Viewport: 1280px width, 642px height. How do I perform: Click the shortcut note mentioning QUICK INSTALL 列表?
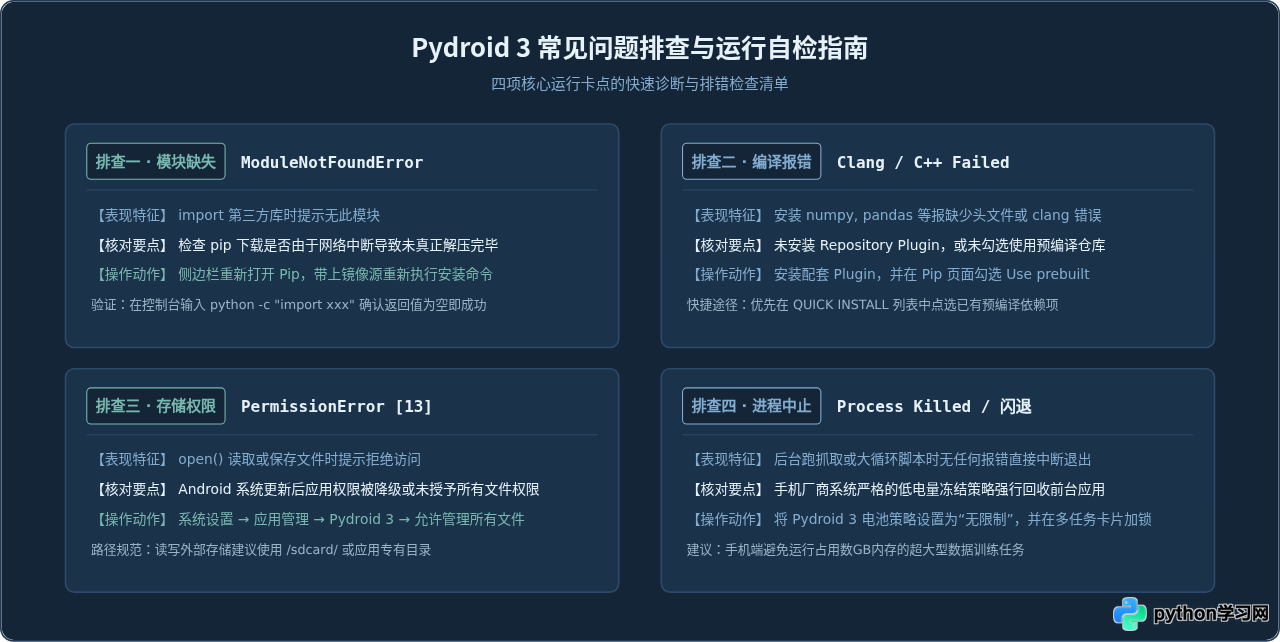click(872, 305)
